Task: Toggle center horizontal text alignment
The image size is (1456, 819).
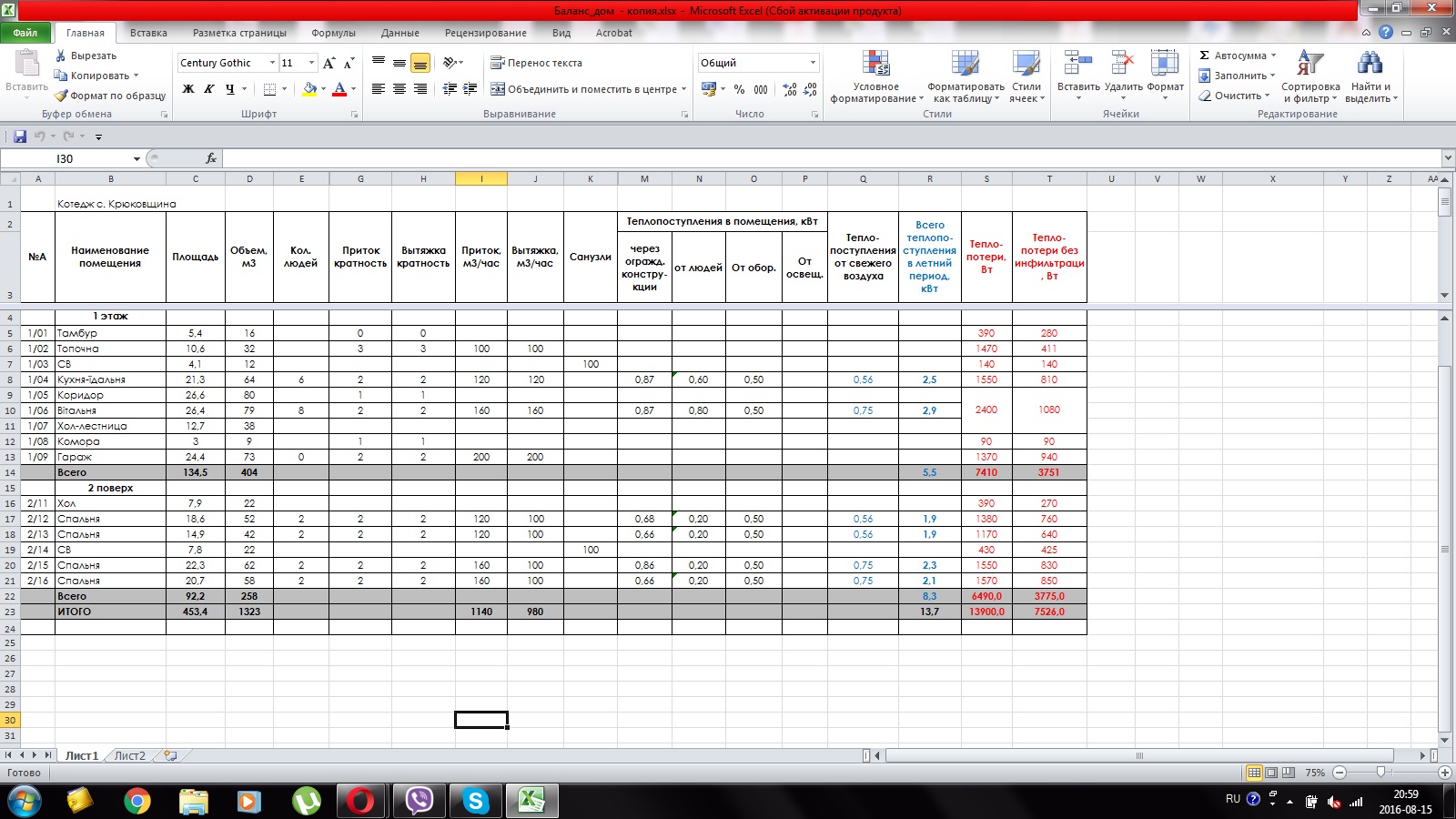Action: (x=399, y=89)
